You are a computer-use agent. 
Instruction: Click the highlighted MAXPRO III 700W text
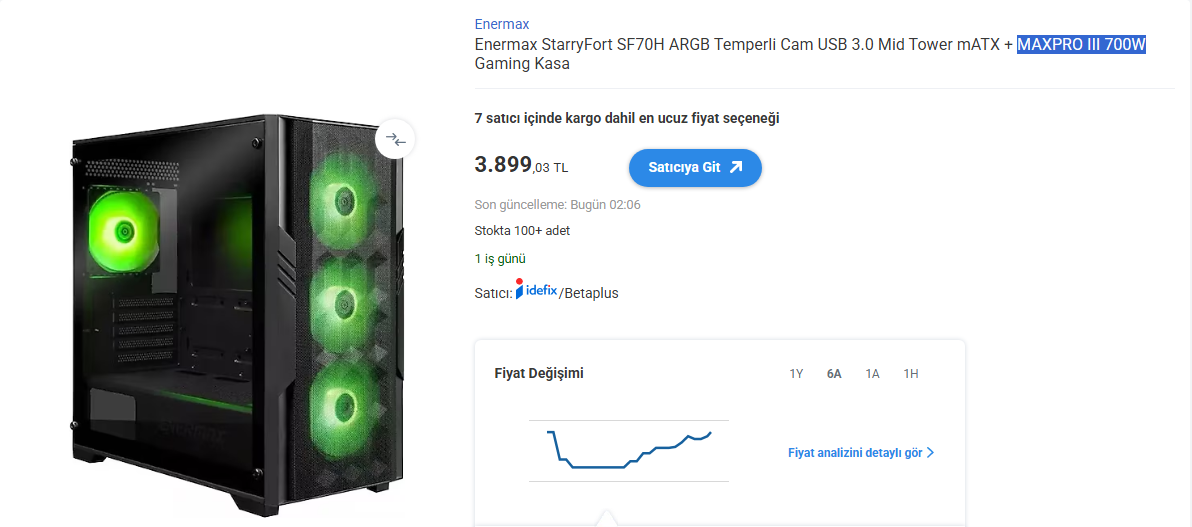[x=1081, y=45]
